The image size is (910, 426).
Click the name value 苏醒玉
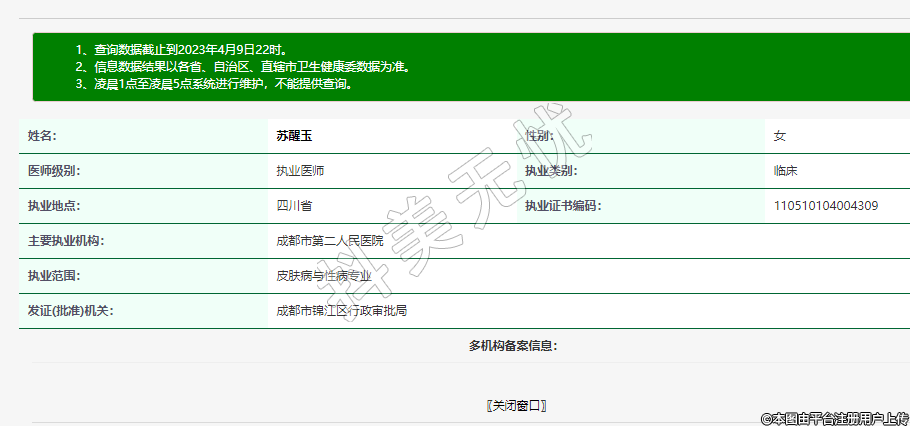click(294, 136)
